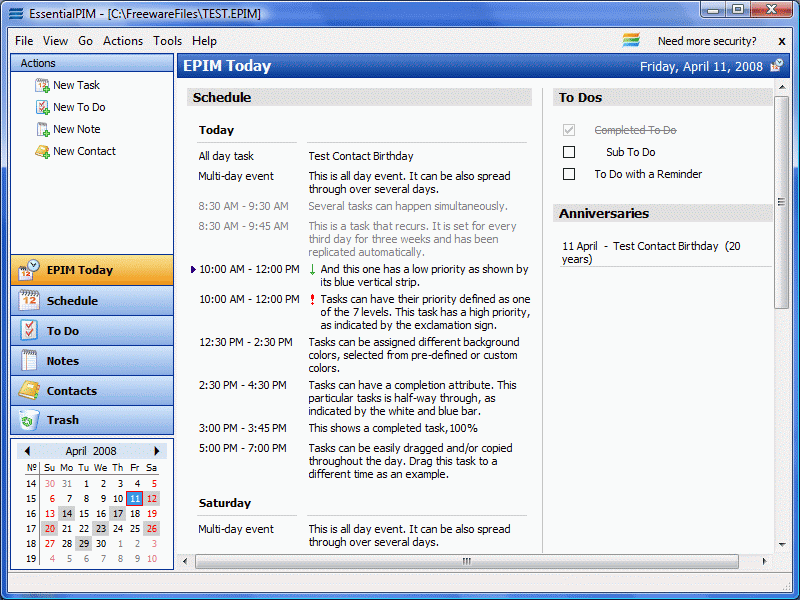Click the New Contact action link
Image resolution: width=800 pixels, height=600 pixels.
tap(84, 152)
